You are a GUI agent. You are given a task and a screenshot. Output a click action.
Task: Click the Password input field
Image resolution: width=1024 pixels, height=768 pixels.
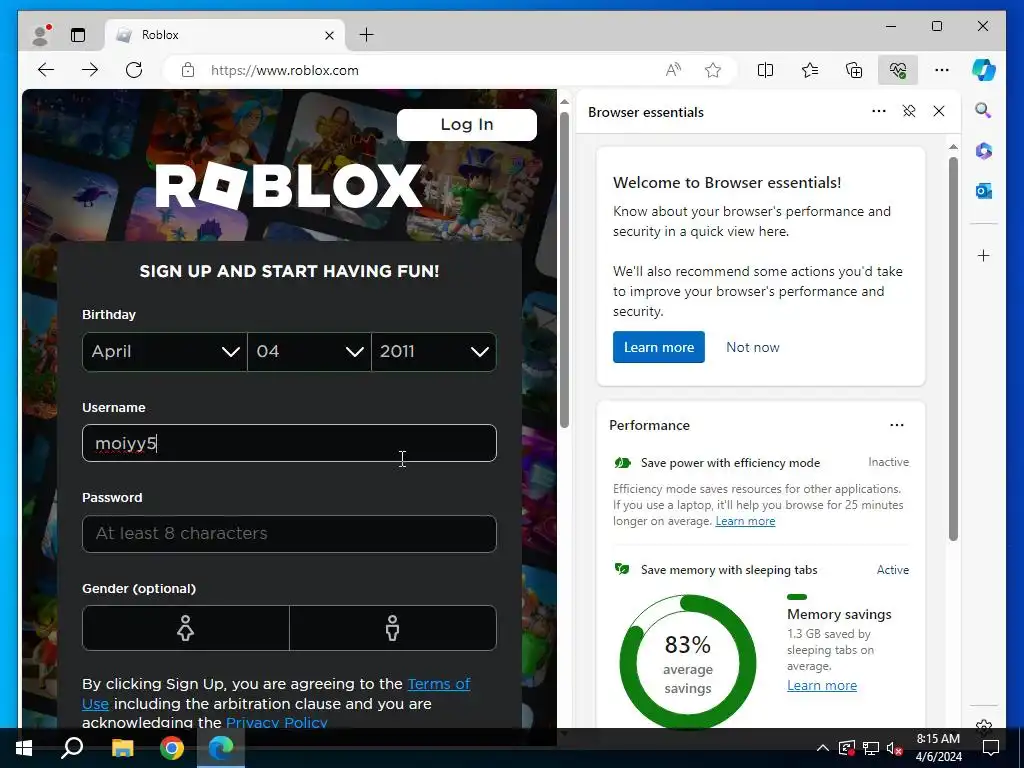pyautogui.click(x=289, y=534)
